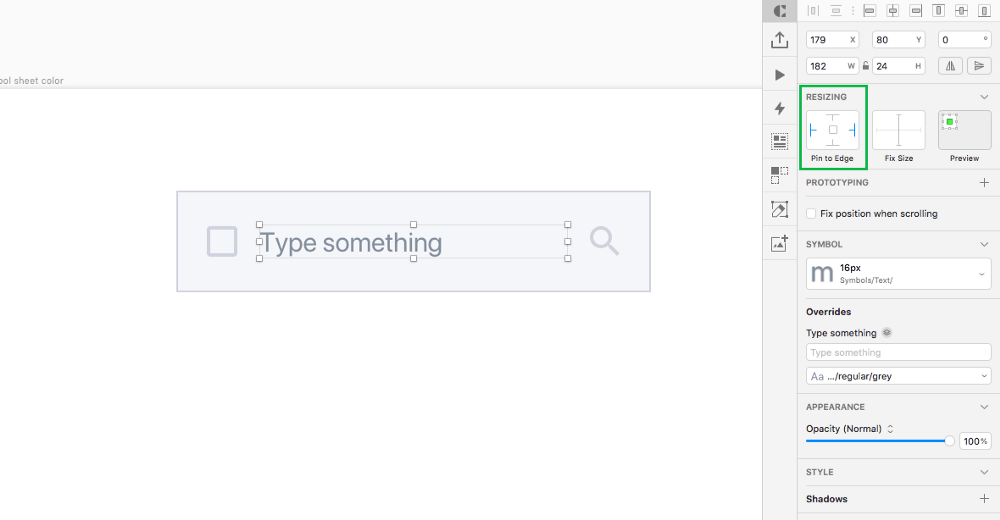This screenshot has height=520, width=1000.
Task: Click the align left edges icon
Action: tap(869, 10)
